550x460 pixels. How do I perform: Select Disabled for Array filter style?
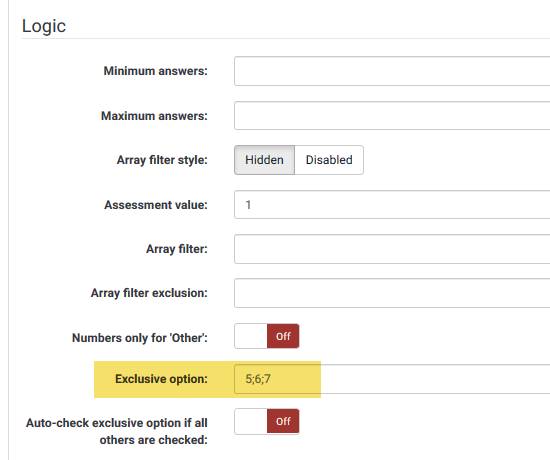pos(329,160)
